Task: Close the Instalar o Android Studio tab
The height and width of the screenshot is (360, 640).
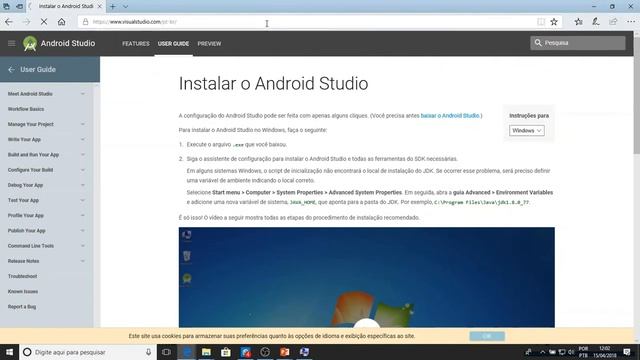Action: point(100,7)
